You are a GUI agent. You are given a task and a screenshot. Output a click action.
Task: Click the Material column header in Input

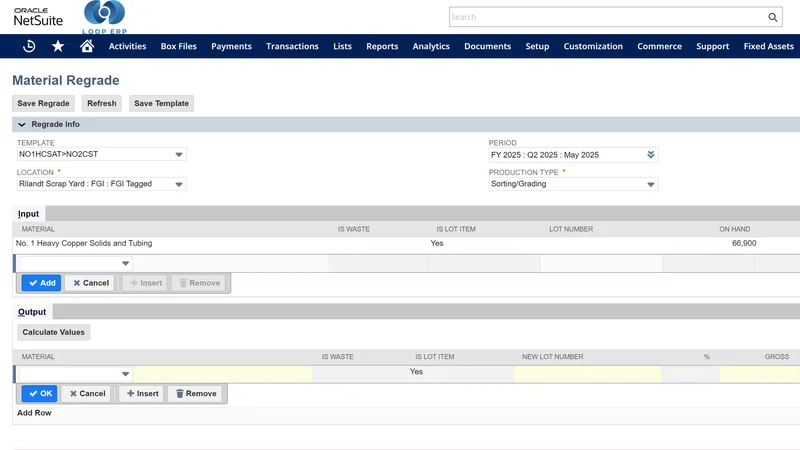(x=38, y=229)
